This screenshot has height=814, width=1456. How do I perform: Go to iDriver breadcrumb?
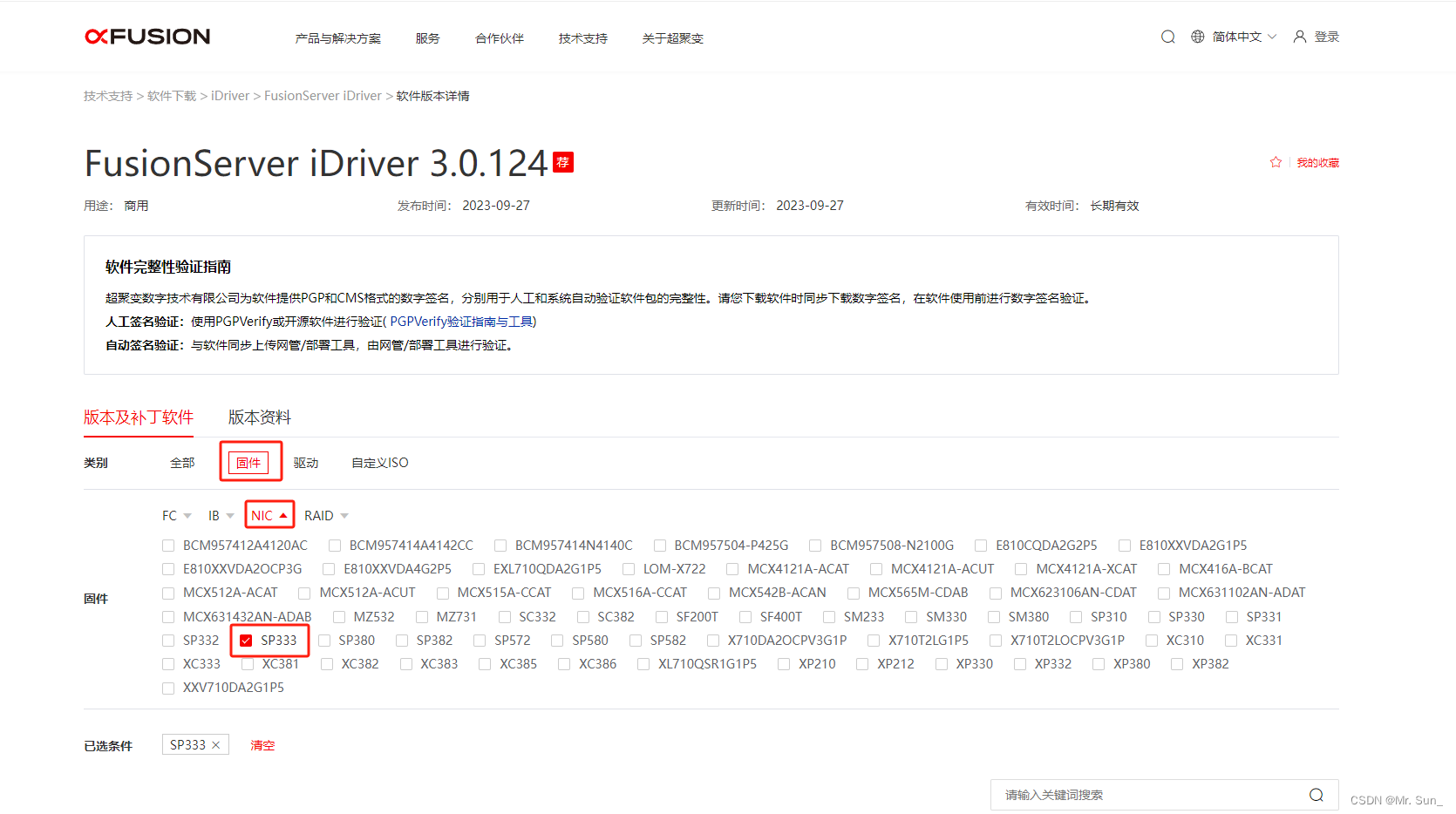coord(230,96)
